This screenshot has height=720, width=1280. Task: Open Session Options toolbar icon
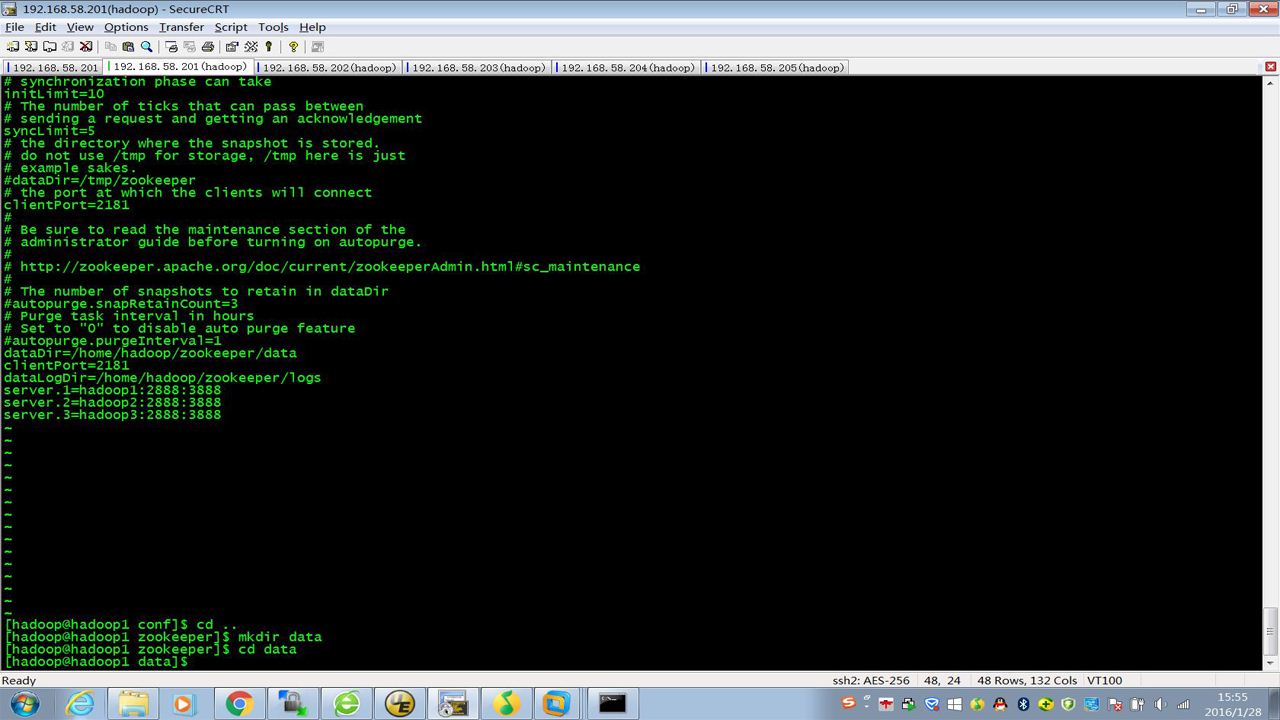232,46
